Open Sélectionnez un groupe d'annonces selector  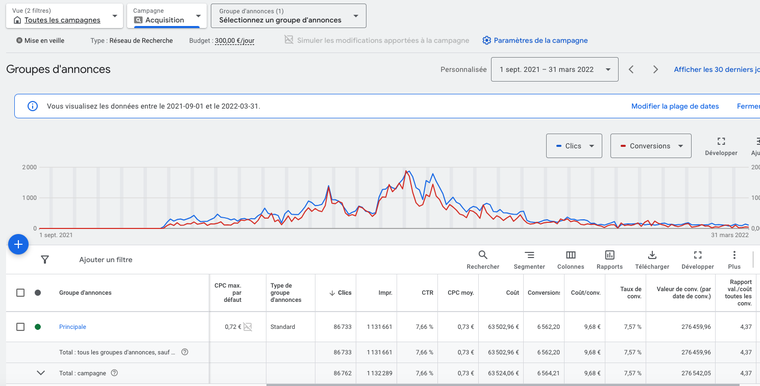tap(288, 16)
